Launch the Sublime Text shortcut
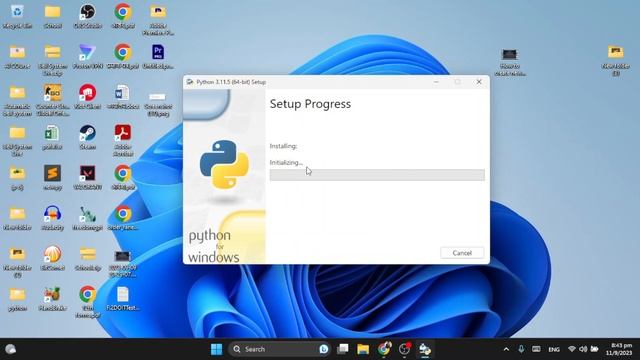Image resolution: width=640 pixels, height=360 pixels. coord(53,178)
